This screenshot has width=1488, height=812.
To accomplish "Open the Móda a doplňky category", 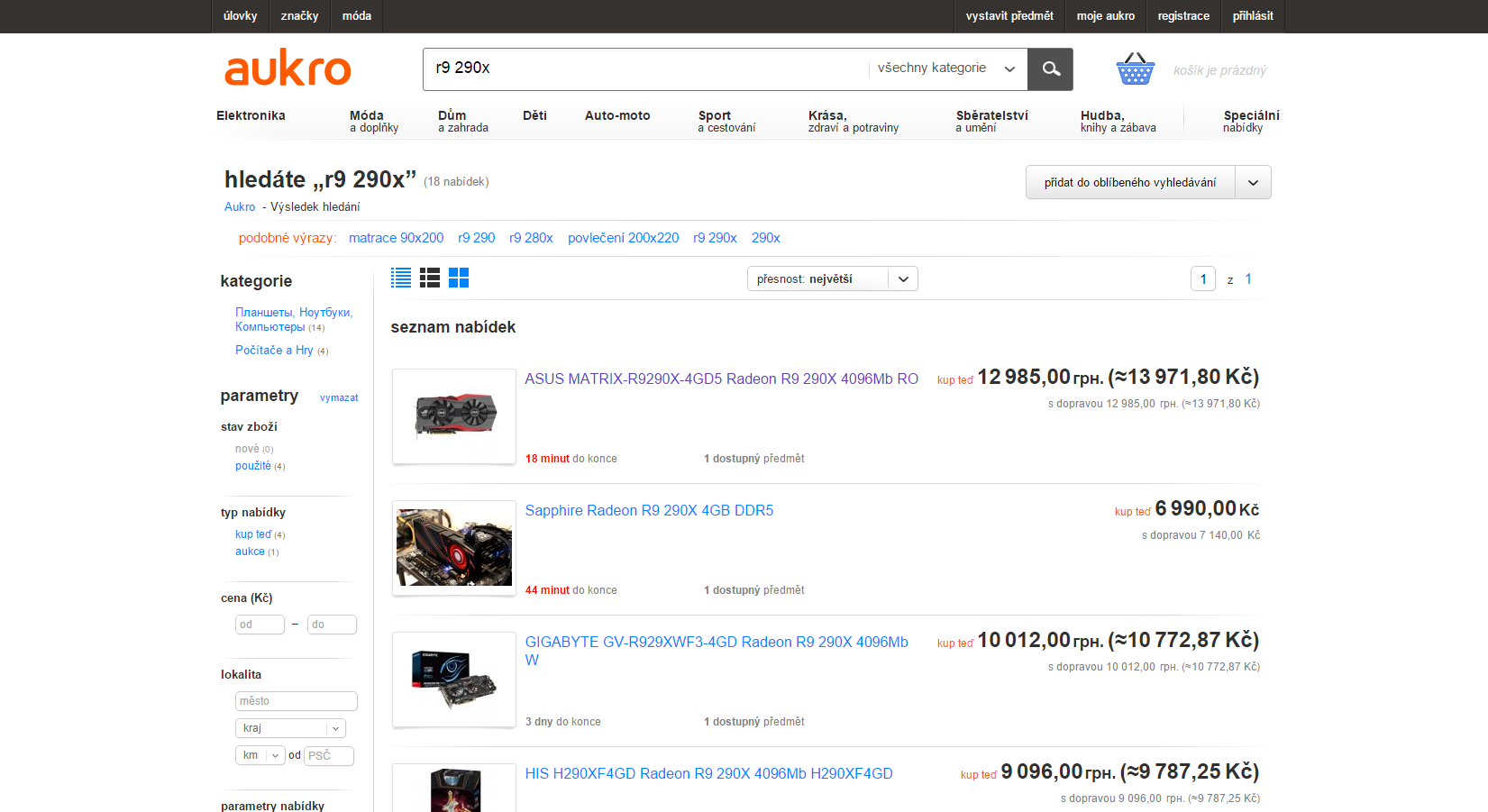I will pyautogui.click(x=374, y=122).
